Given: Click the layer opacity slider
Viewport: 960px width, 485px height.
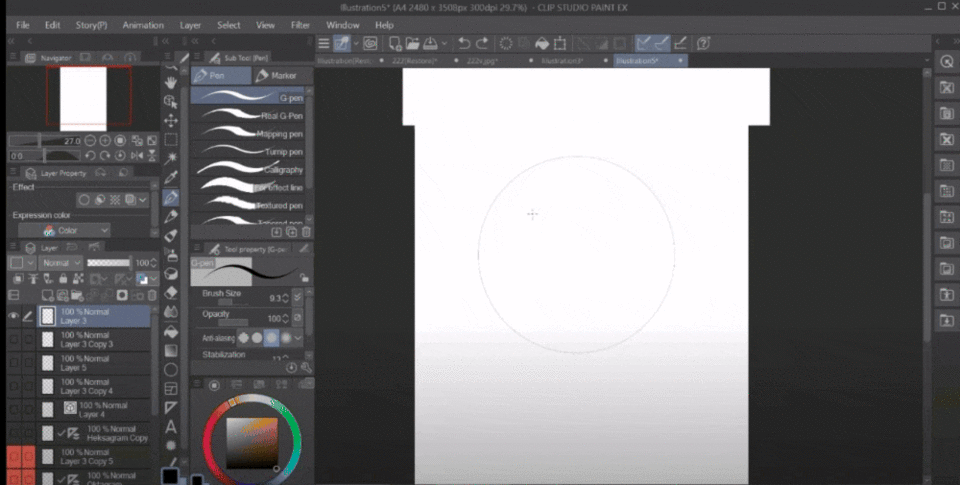Looking at the screenshot, I should 109,263.
